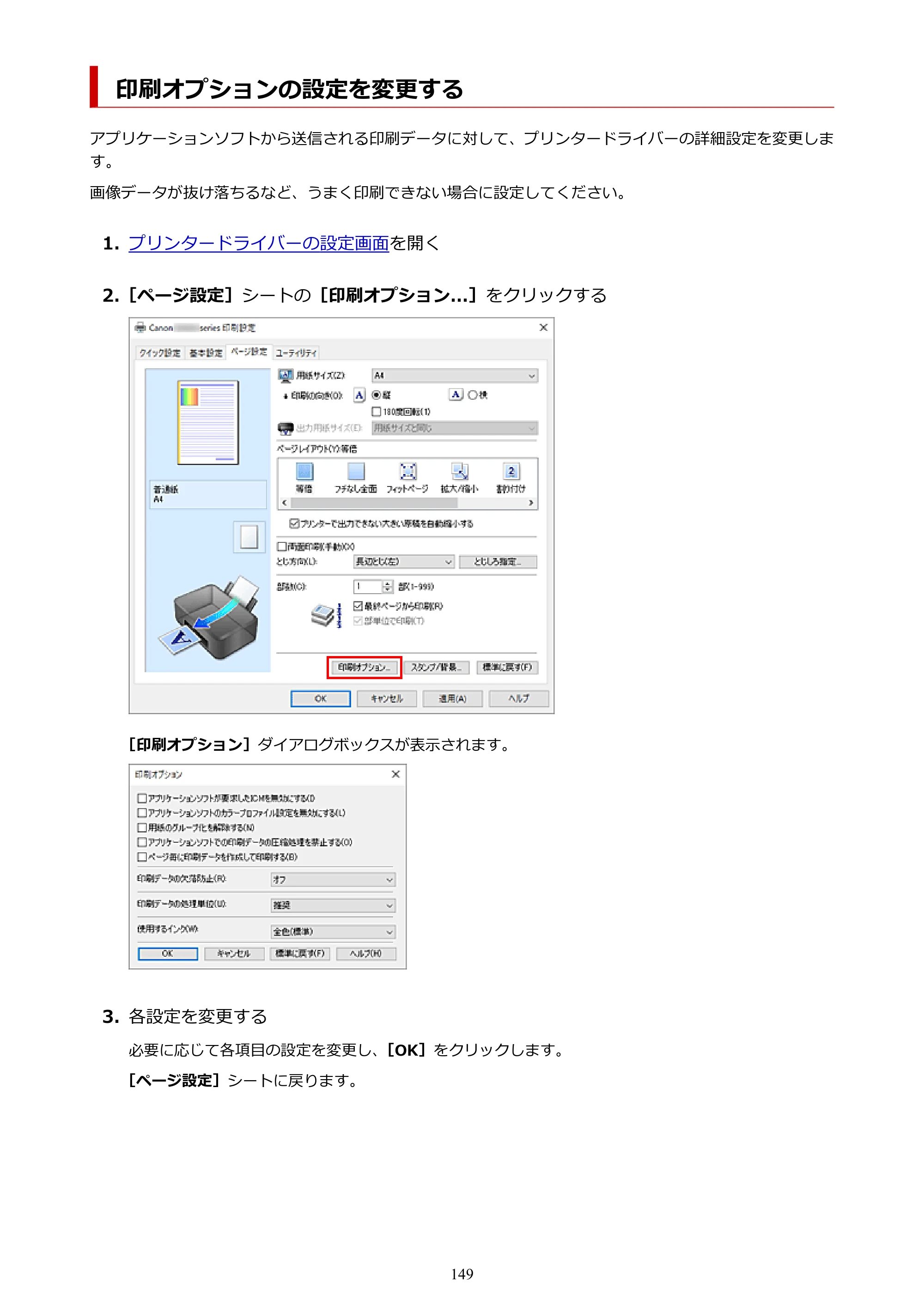Click OK in the 印刷オプション dialog
924x1307 pixels.
[168, 954]
